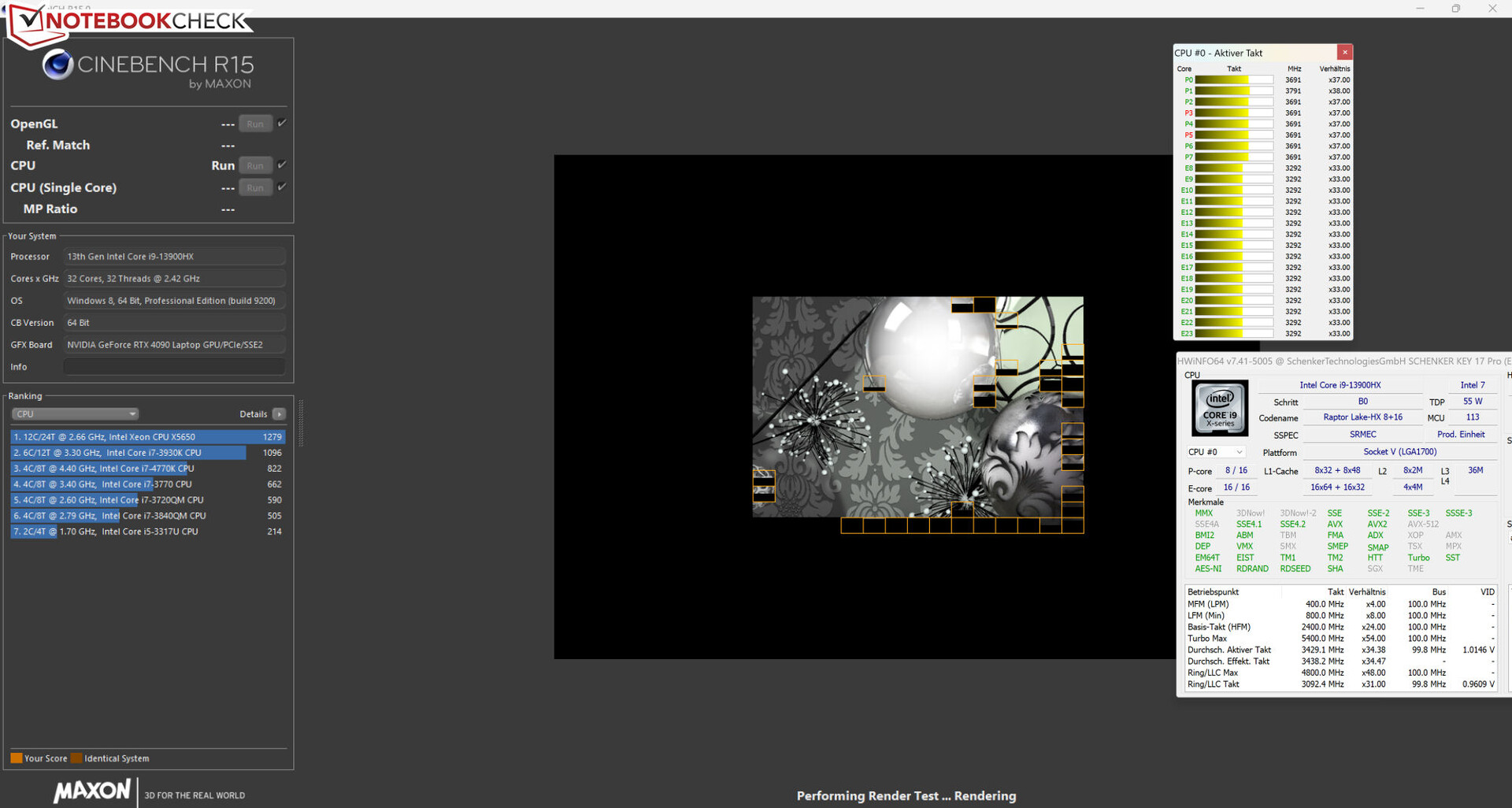Click the Intel Core i9 X-series badge icon
The height and width of the screenshot is (808, 1512).
[x=1220, y=409]
